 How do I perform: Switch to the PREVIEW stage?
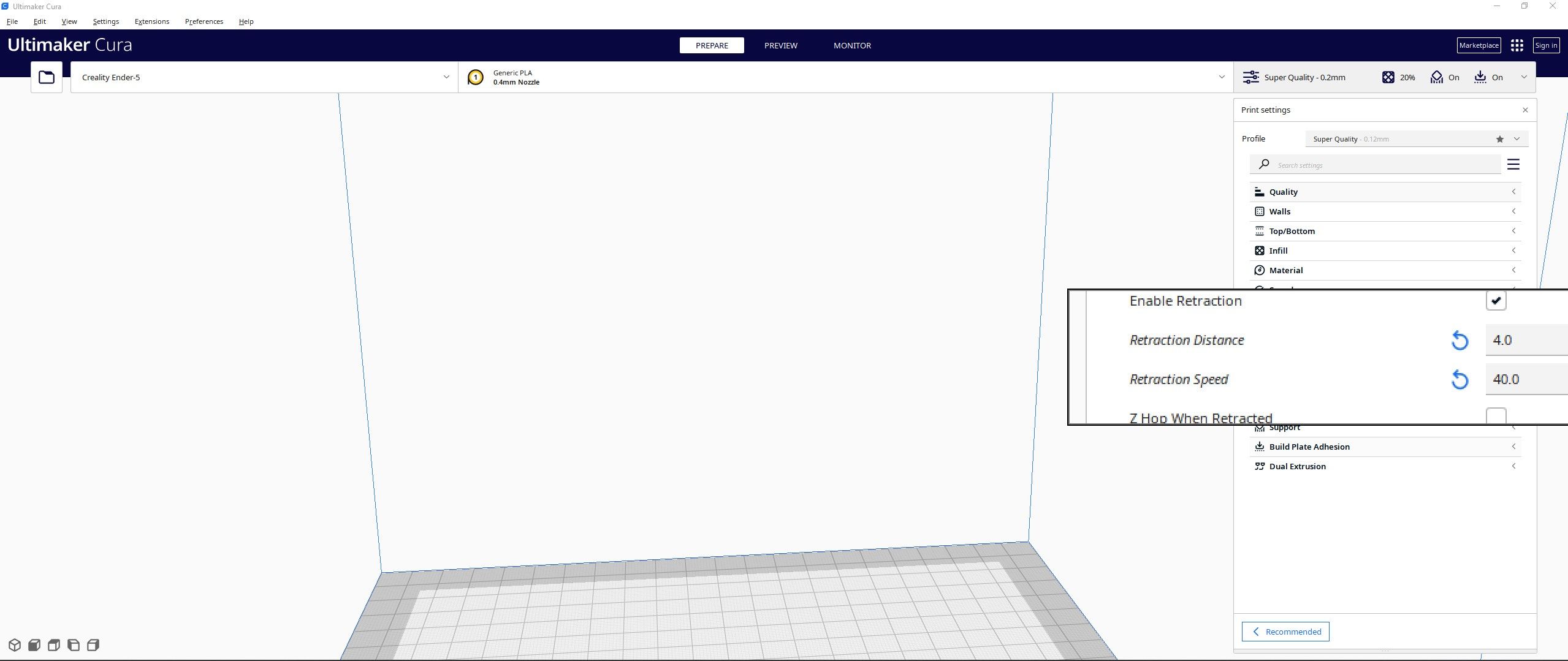click(x=781, y=45)
